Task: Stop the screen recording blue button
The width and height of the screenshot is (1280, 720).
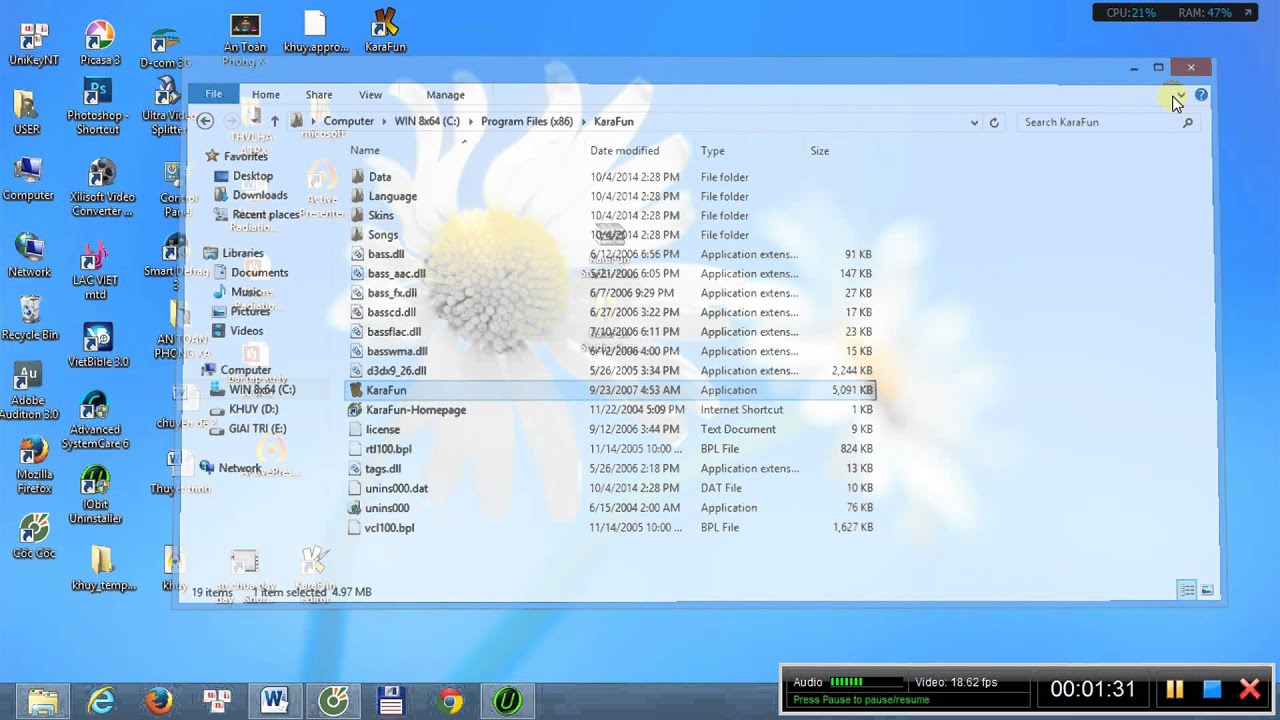Action: coord(1212,689)
